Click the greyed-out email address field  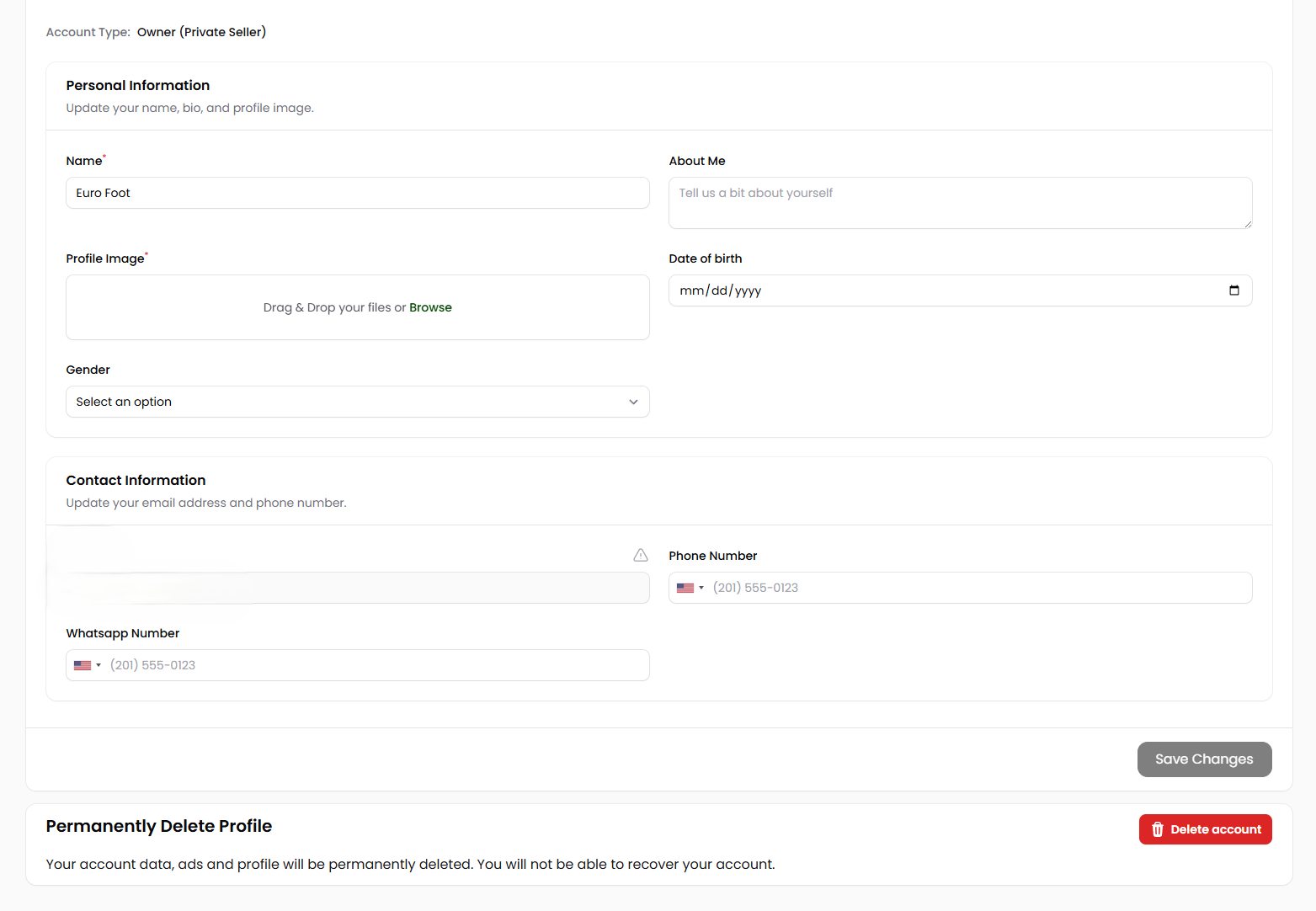357,588
